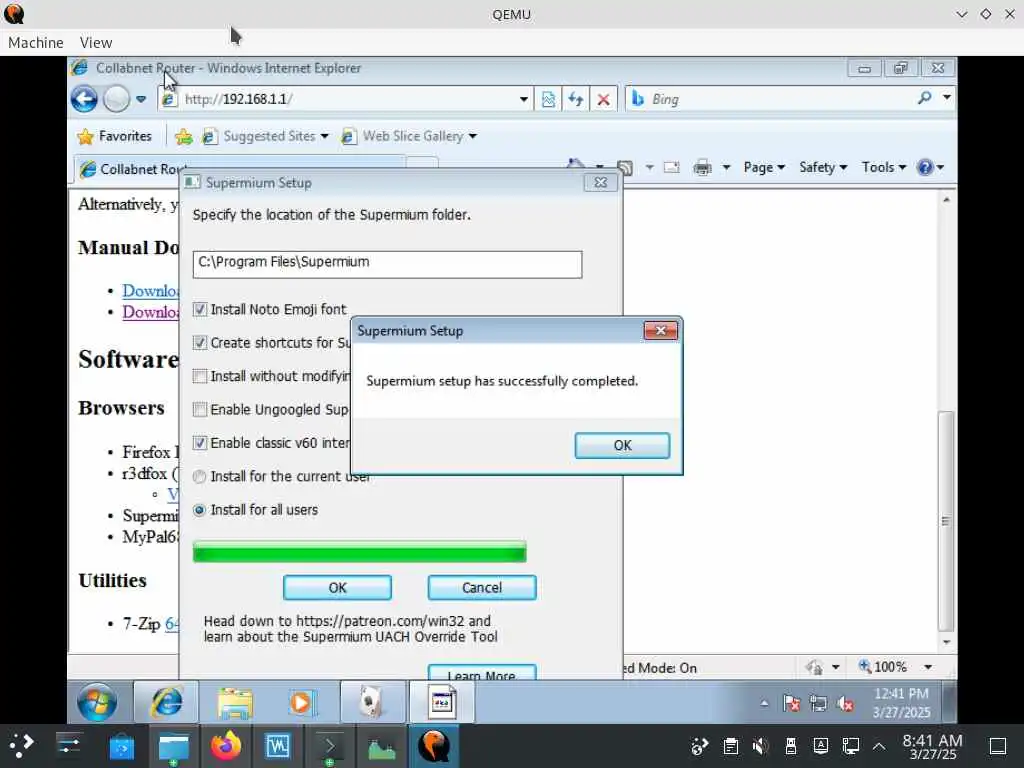This screenshot has height=768, width=1024.
Task: Click the Supermium Setup taskbar item
Action: coord(441,702)
